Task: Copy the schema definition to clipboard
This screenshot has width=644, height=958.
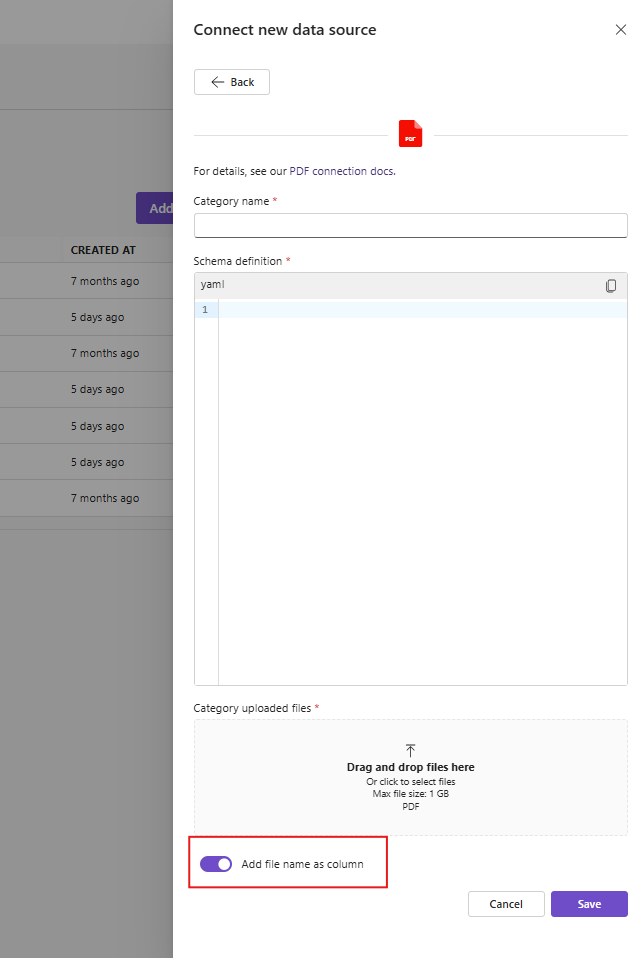Action: click(611, 285)
